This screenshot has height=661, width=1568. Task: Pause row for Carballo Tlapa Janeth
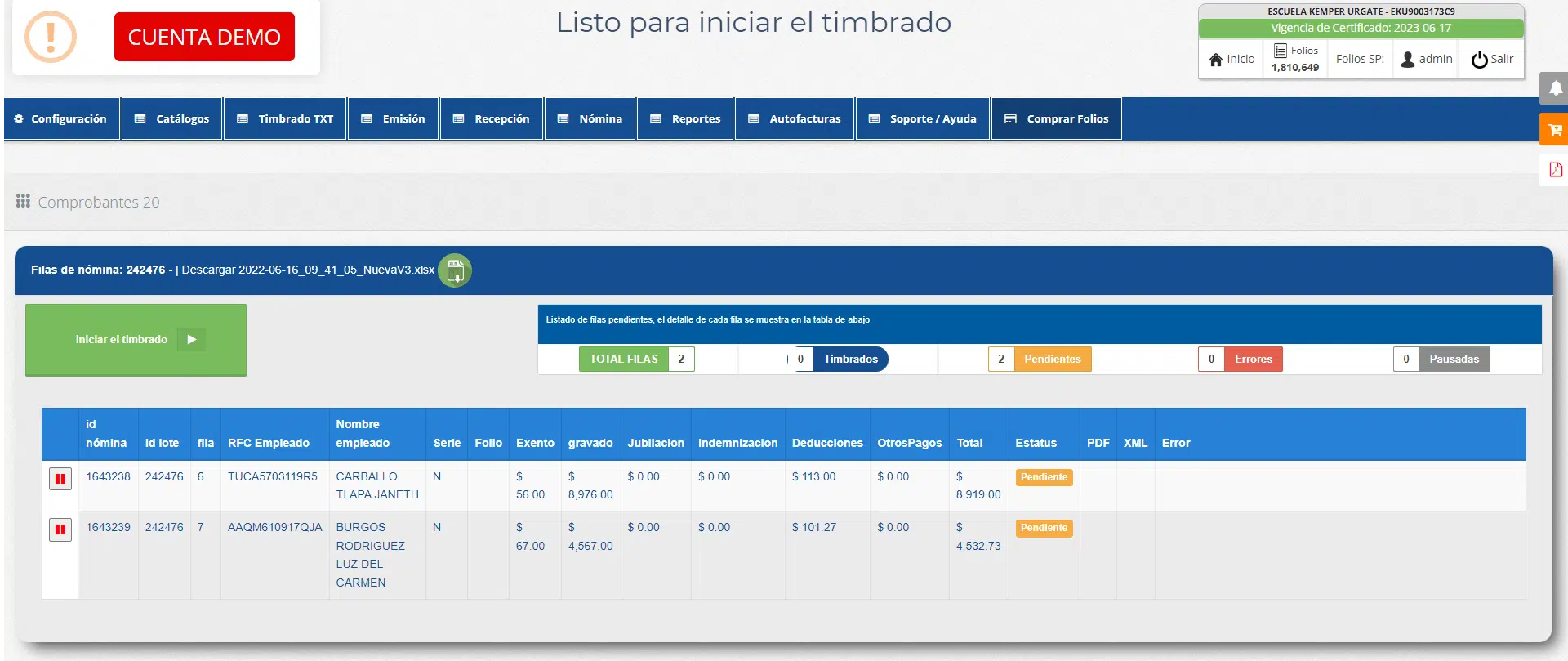point(60,479)
